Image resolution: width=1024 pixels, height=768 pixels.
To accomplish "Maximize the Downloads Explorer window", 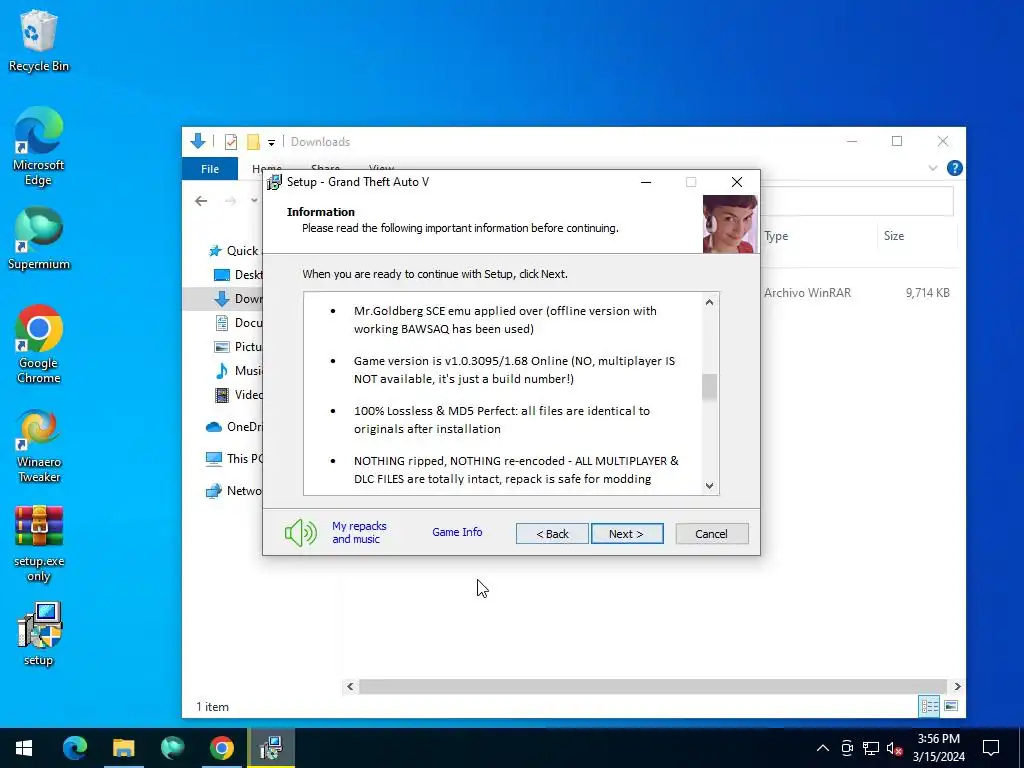I will [x=897, y=142].
